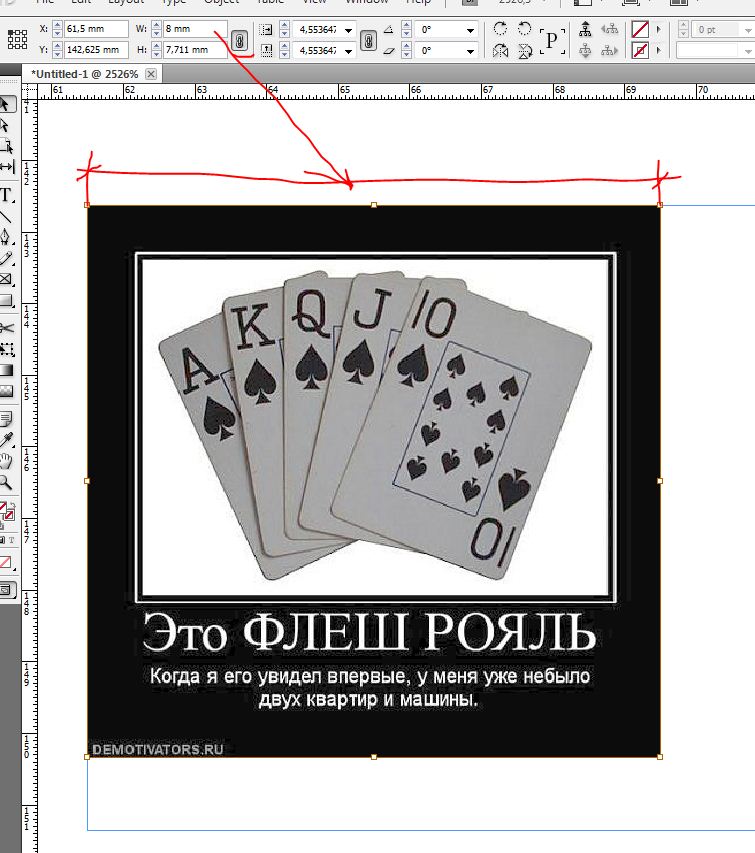The image size is (755, 853).
Task: Select the Eyedropper tool
Action: coord(6,440)
